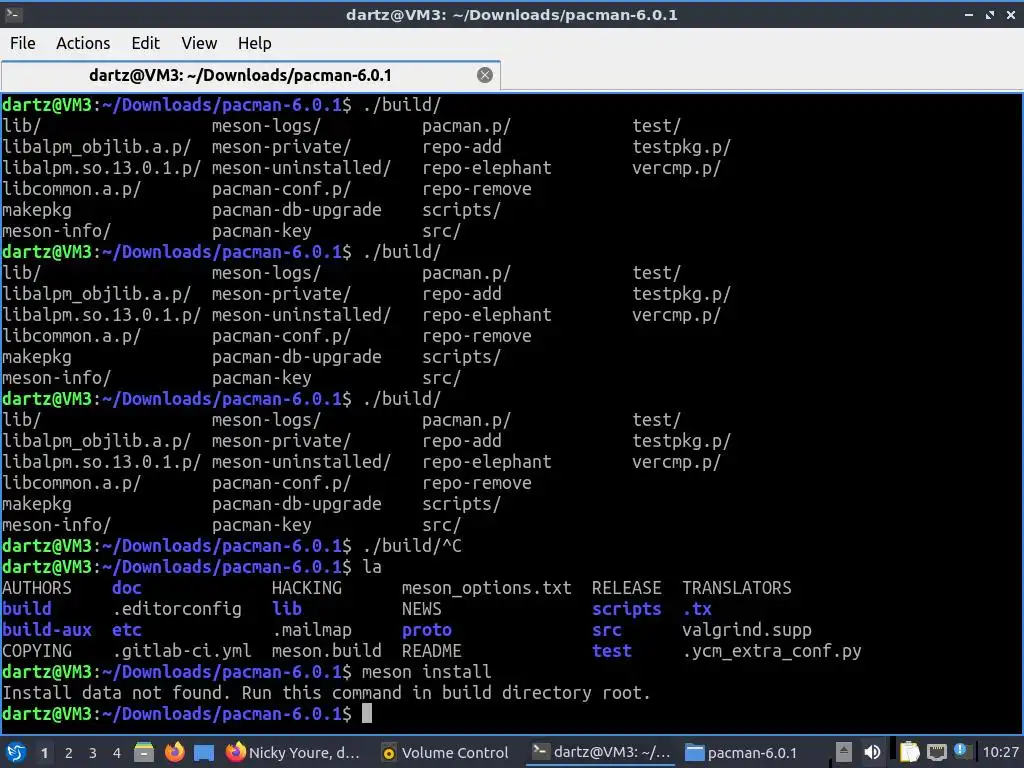Open the LXQt application menu
Image resolution: width=1024 pixels, height=768 pixels.
16,752
